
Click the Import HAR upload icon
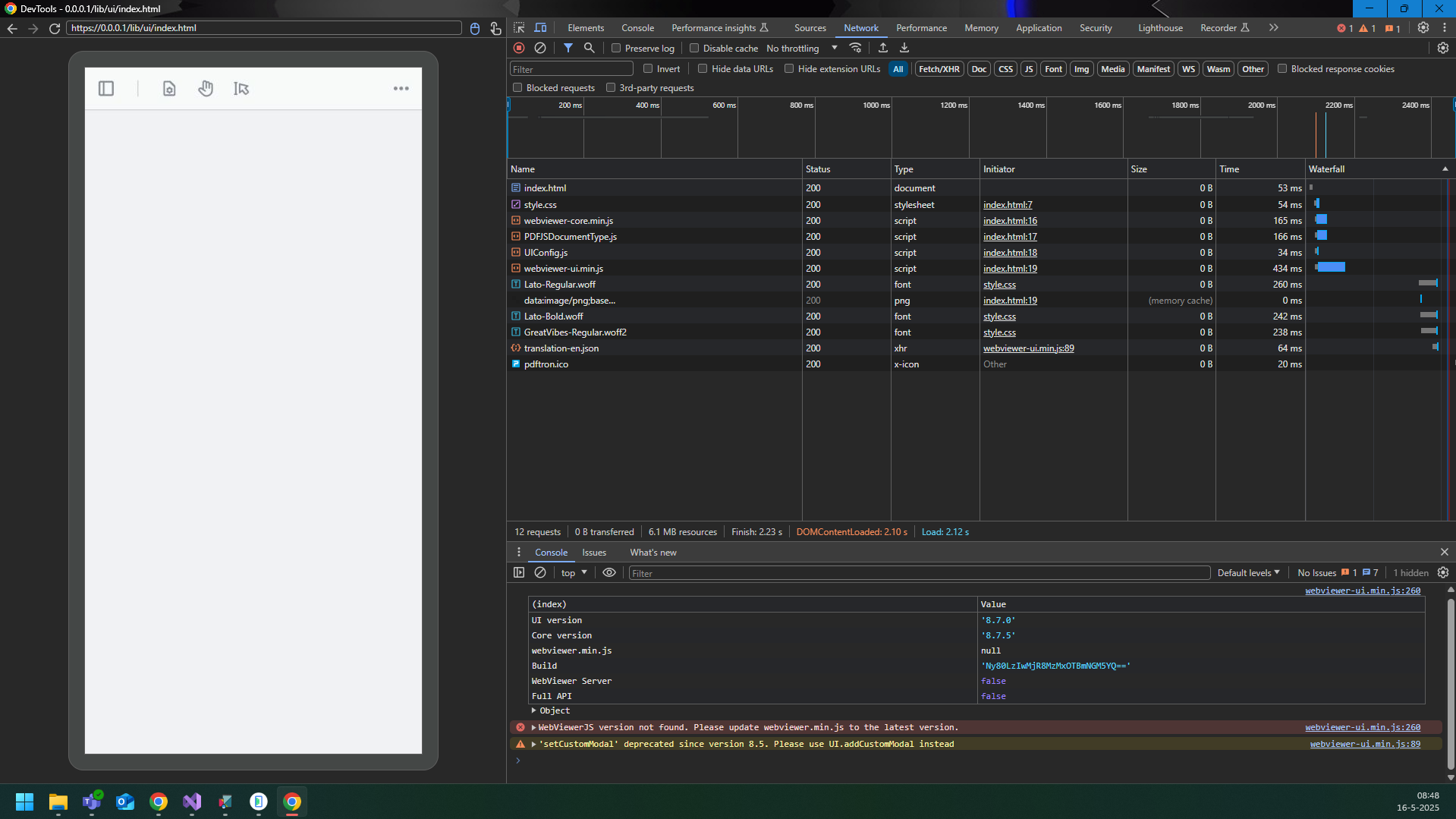pyautogui.click(x=883, y=48)
